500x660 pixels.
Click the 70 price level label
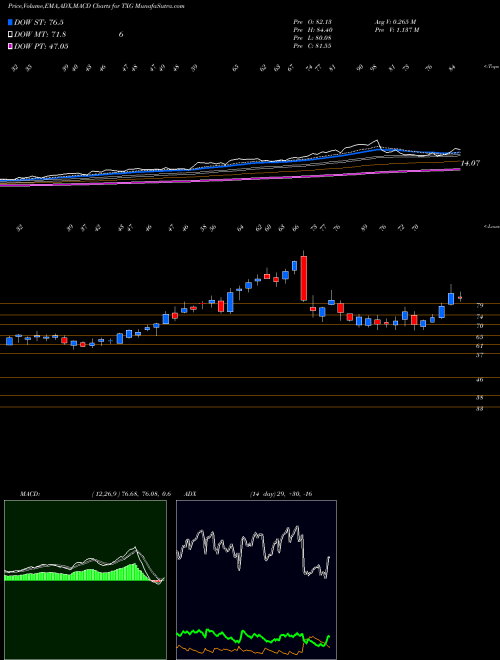click(x=480, y=326)
